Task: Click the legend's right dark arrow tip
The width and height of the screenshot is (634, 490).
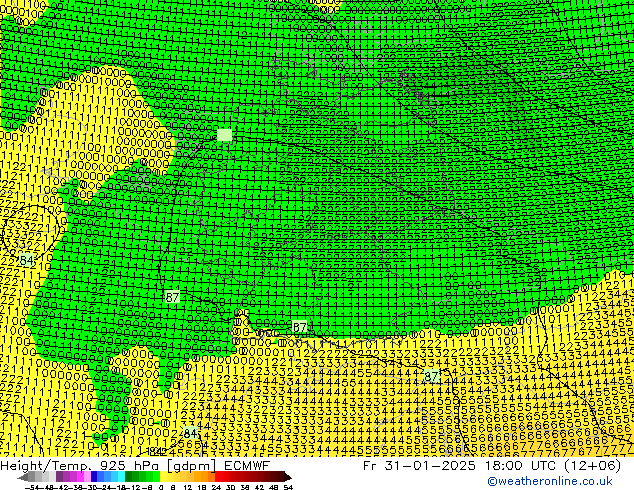Action: coord(290,477)
